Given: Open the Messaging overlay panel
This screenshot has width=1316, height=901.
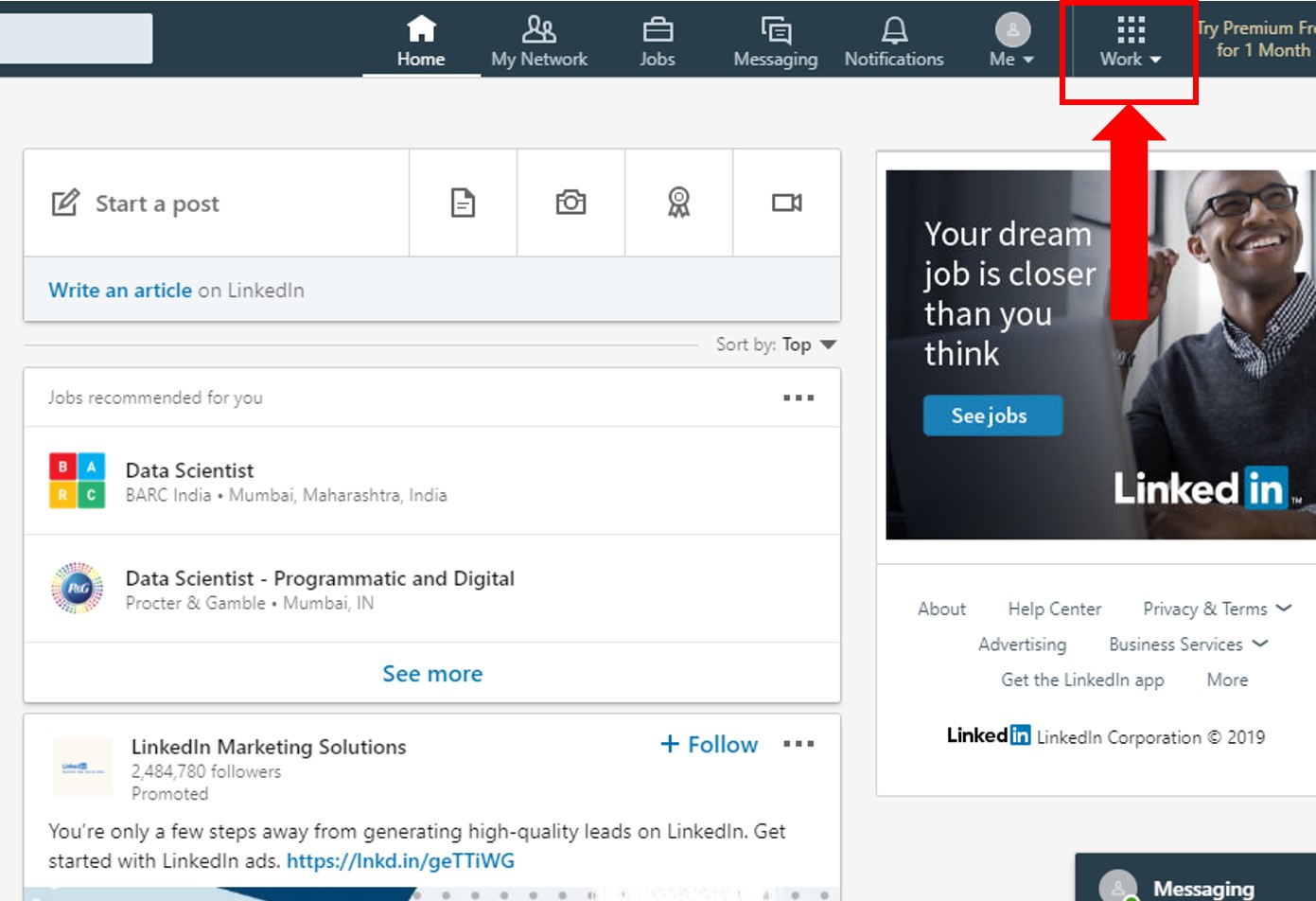Looking at the screenshot, I should [x=1195, y=877].
